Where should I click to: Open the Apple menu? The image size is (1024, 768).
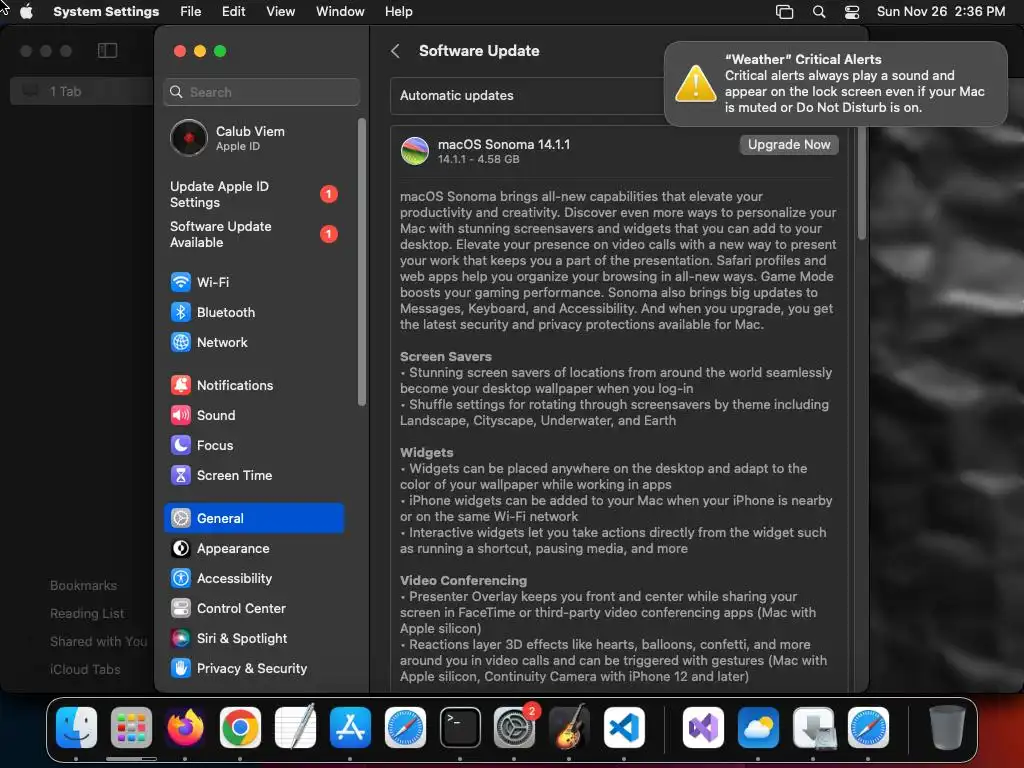tap(26, 12)
